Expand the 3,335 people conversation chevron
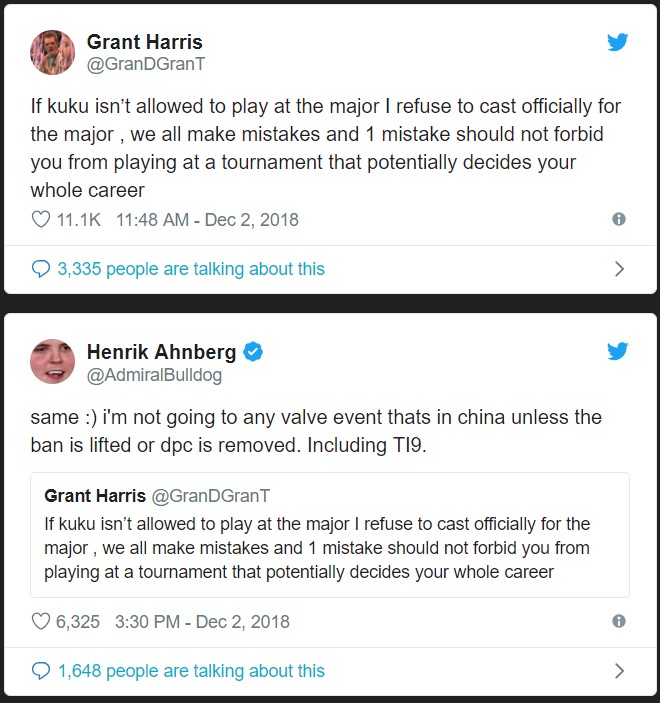The height and width of the screenshot is (703, 660). [x=619, y=268]
